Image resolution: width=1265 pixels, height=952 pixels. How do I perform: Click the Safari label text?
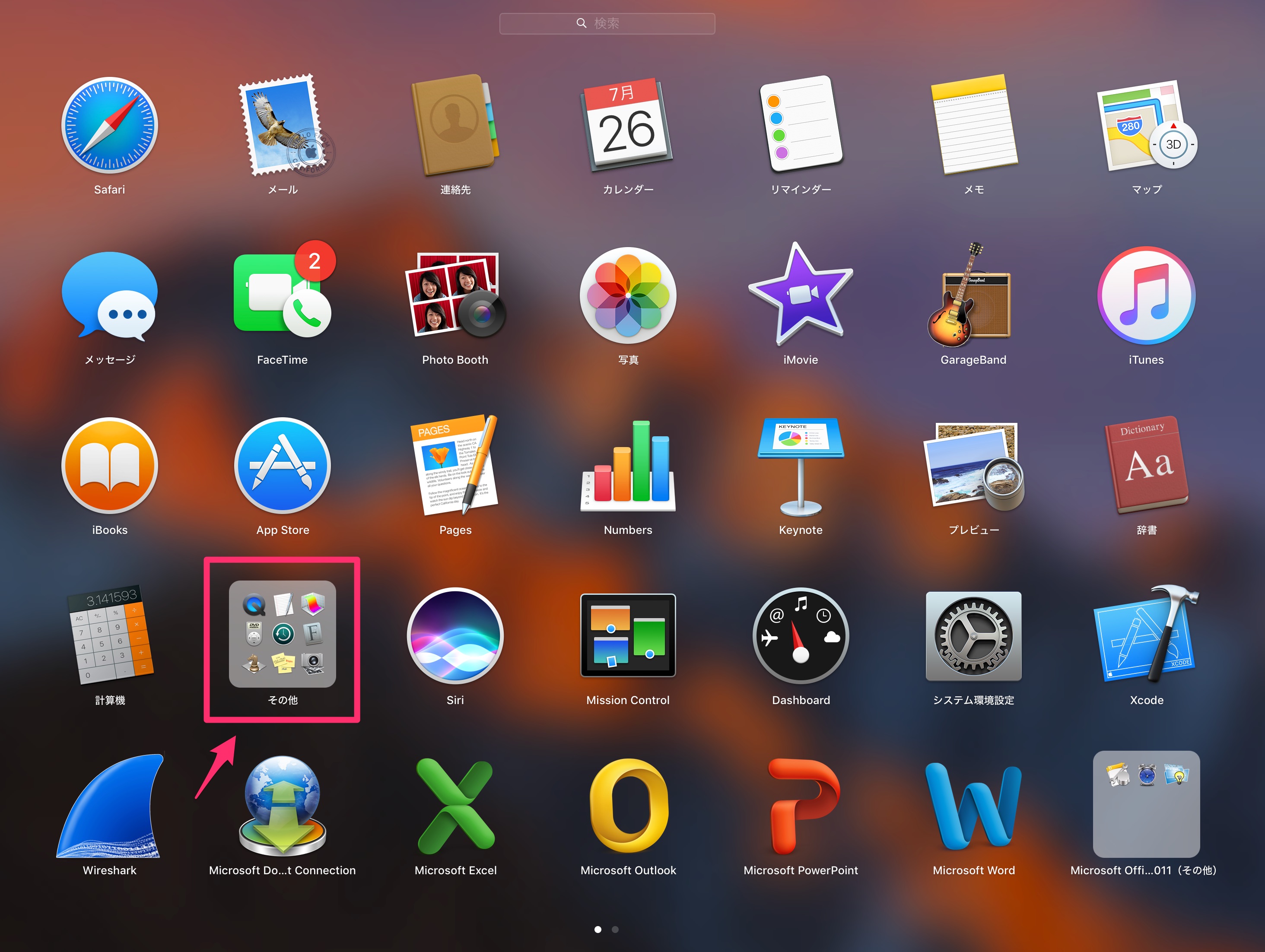point(109,189)
